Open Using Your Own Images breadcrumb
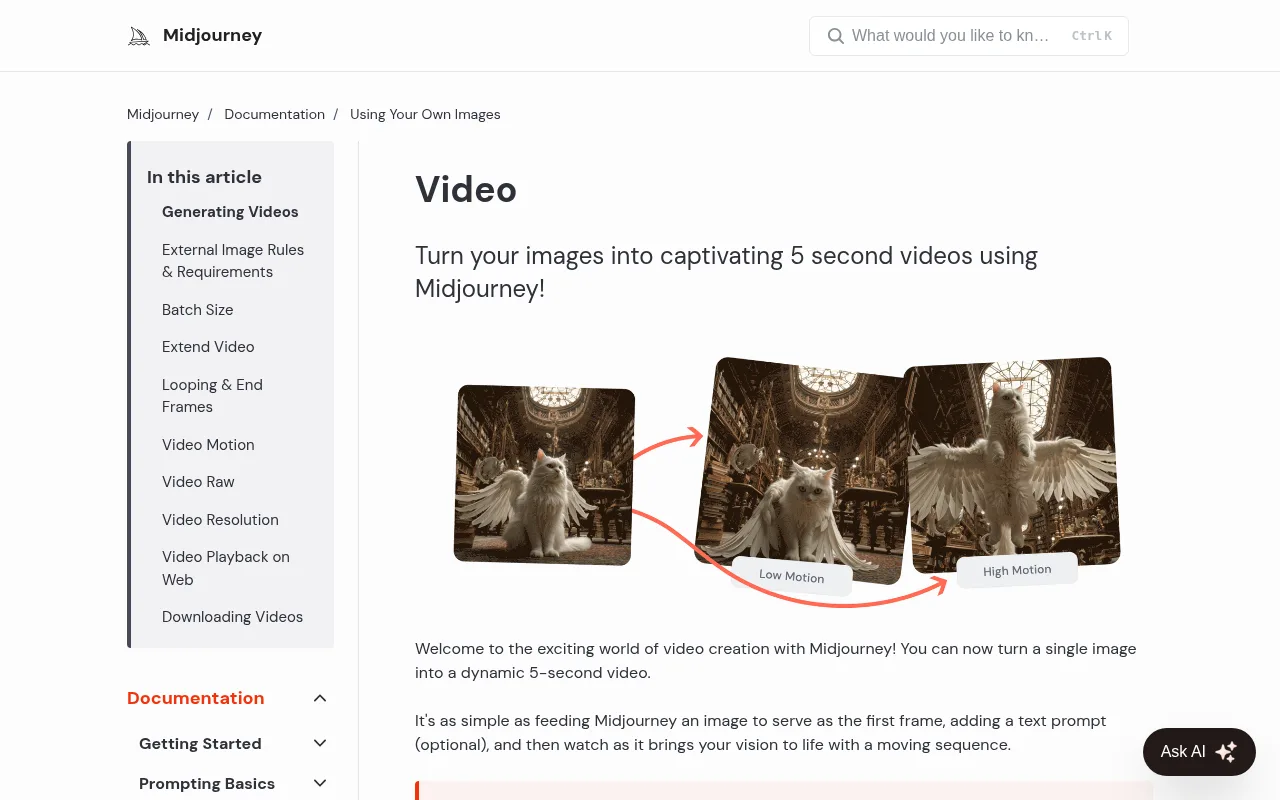 point(425,114)
